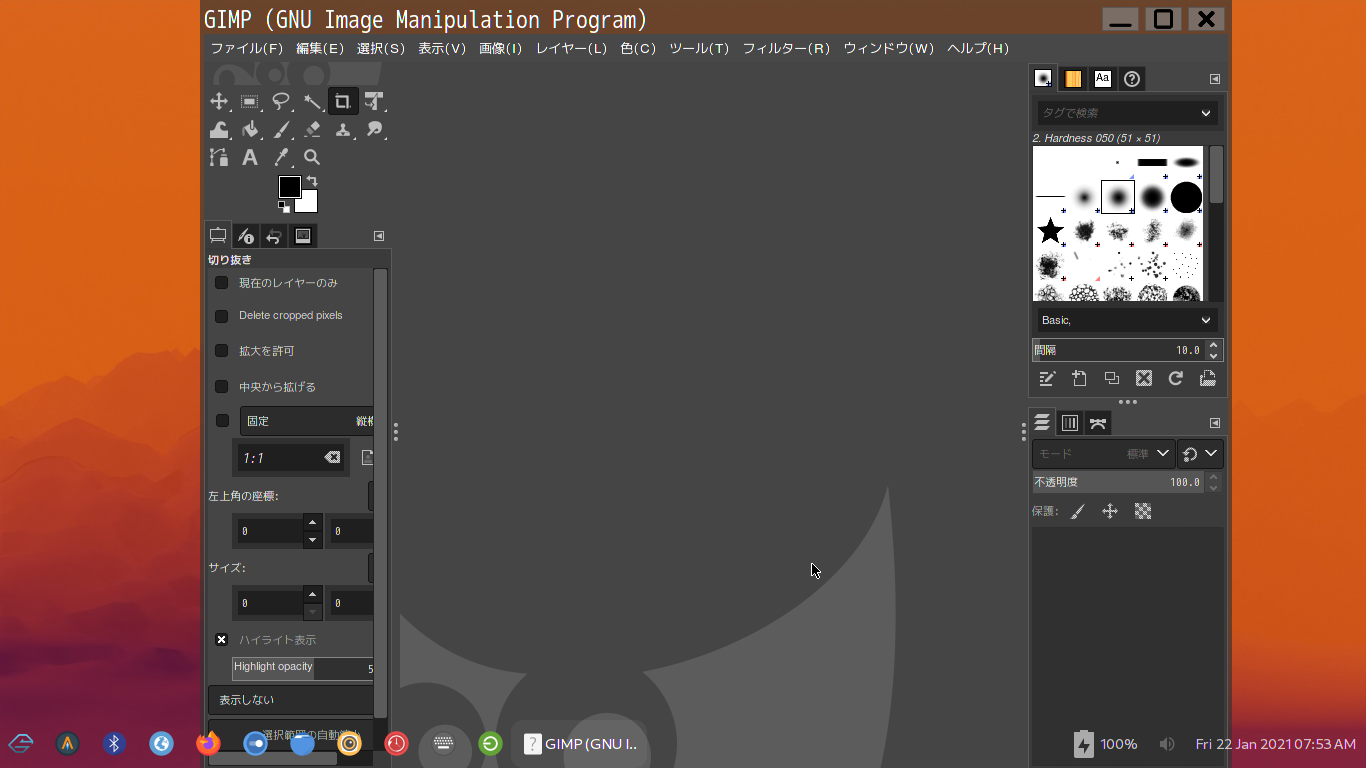1366x768 pixels.
Task: Increase the first サイズ value
Action: coord(313,595)
